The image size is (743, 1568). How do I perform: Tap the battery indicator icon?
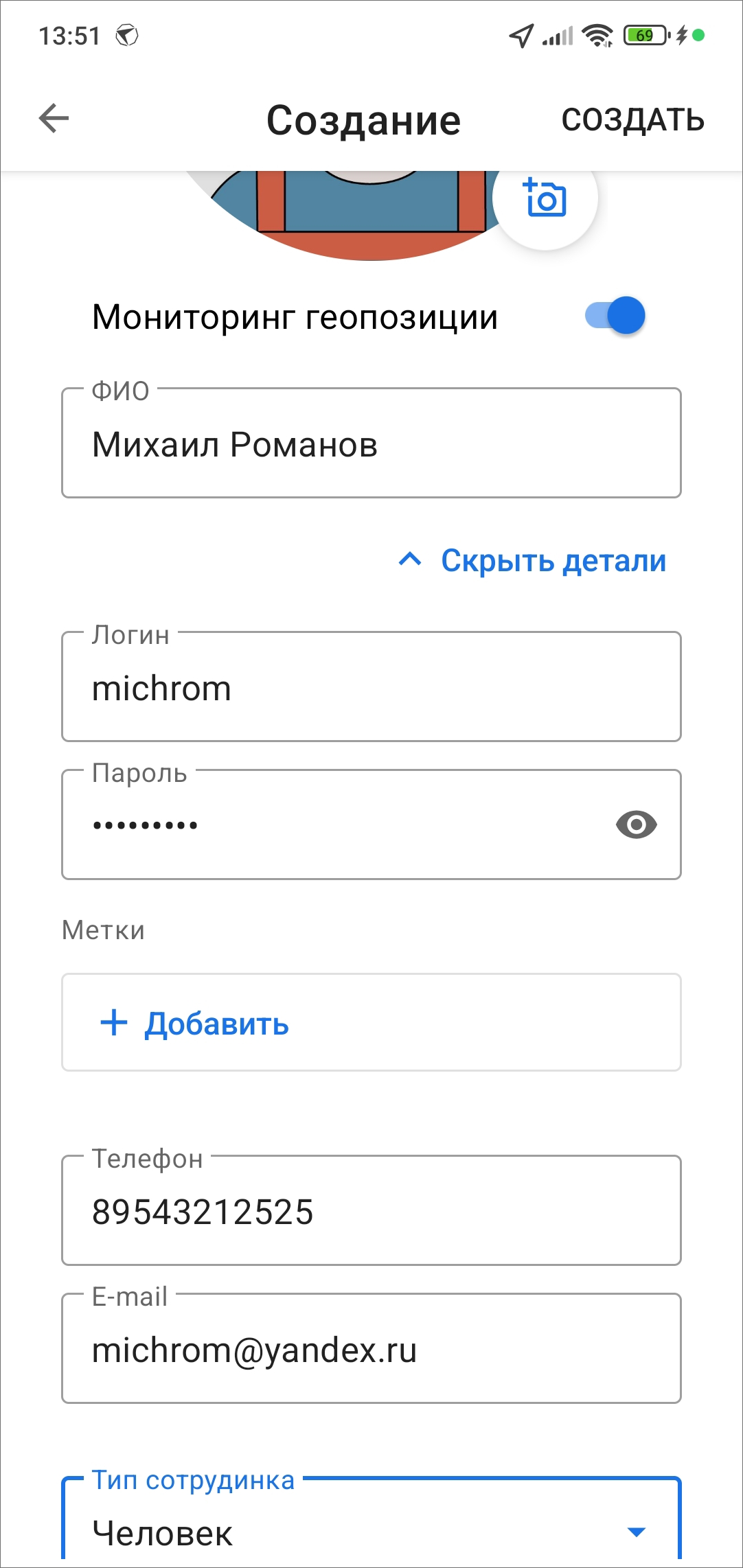click(x=645, y=36)
